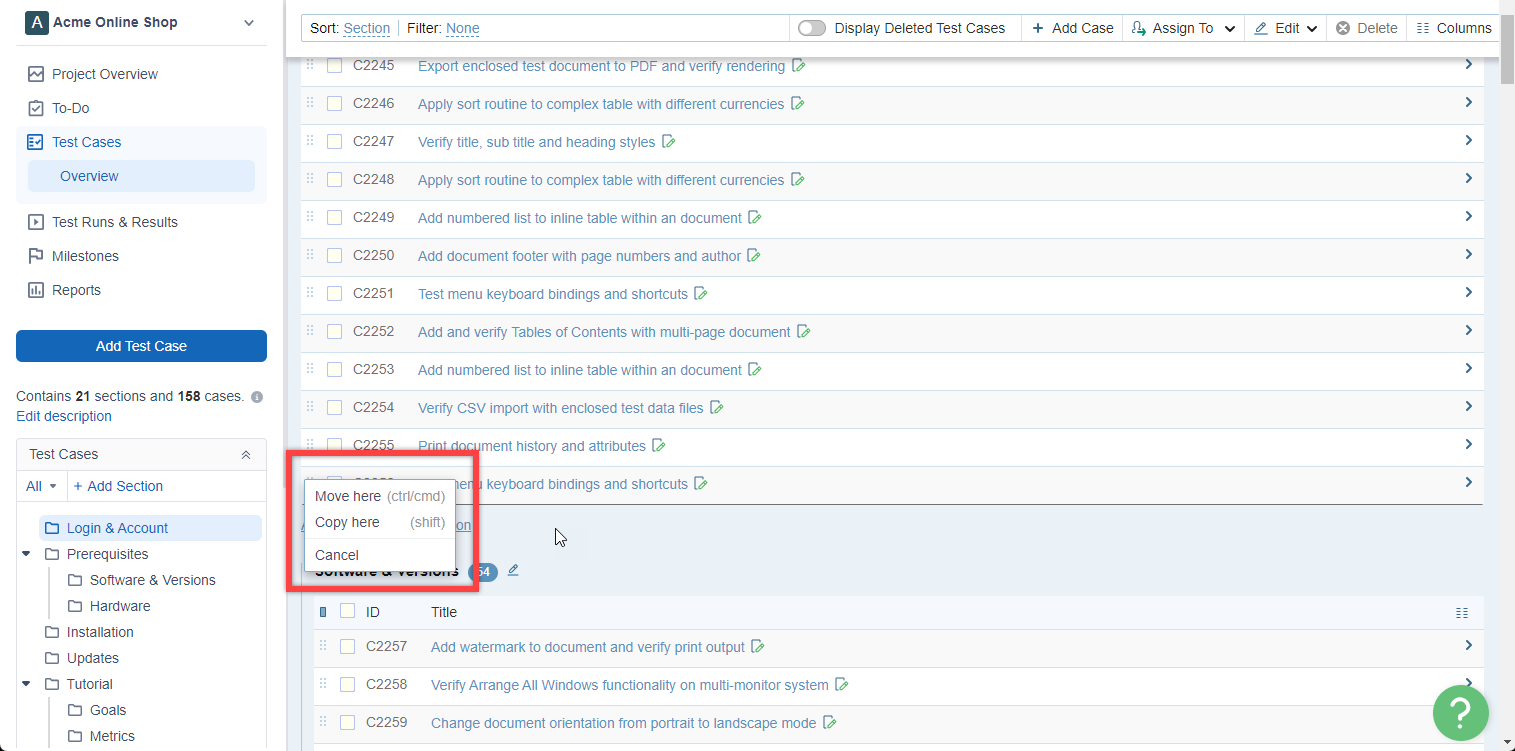Collapse the Tutorial tree folder
The image size is (1515, 751).
[x=26, y=684]
